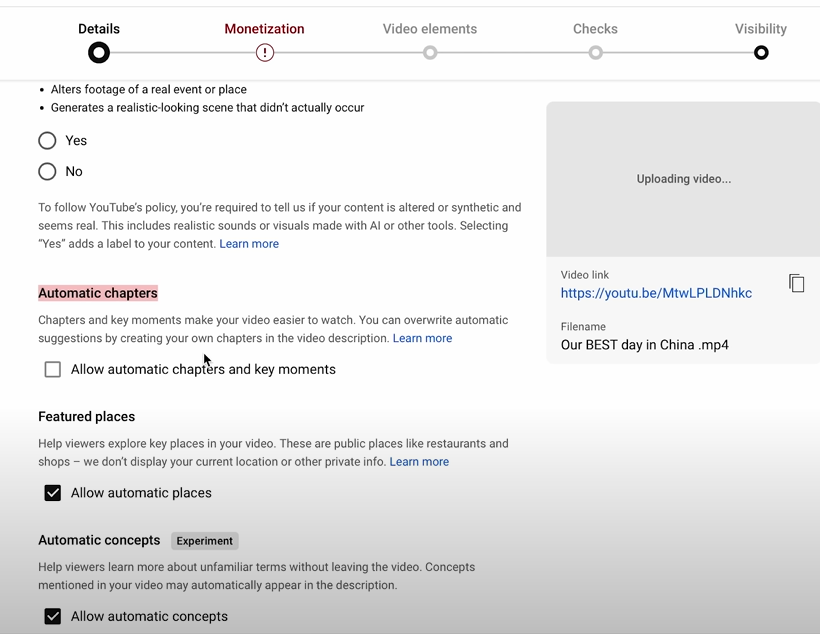Select No for altered content
This screenshot has height=634, width=820.
pyautogui.click(x=47, y=172)
